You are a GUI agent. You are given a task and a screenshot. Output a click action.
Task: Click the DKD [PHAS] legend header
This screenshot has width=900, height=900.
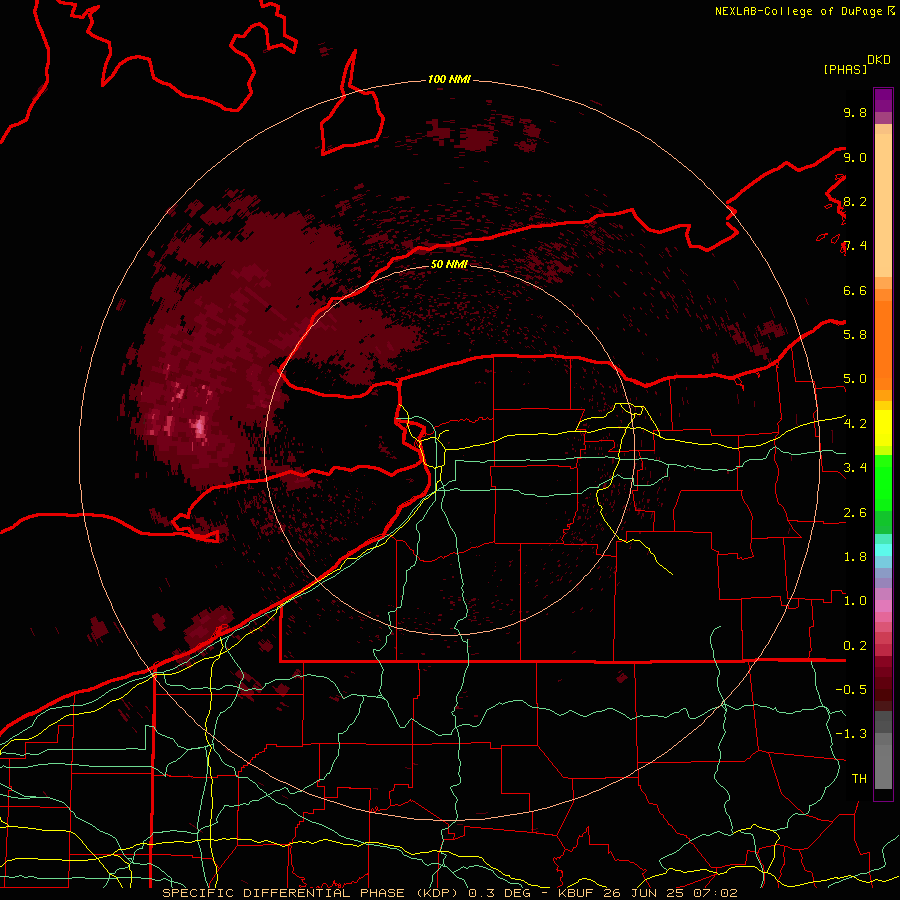tap(856, 65)
